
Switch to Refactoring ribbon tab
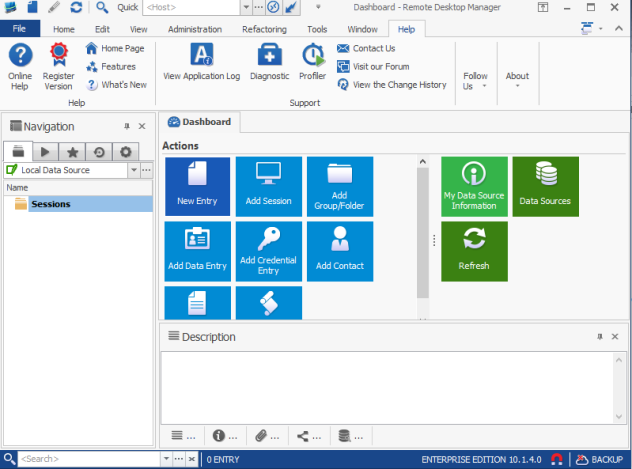point(264,29)
